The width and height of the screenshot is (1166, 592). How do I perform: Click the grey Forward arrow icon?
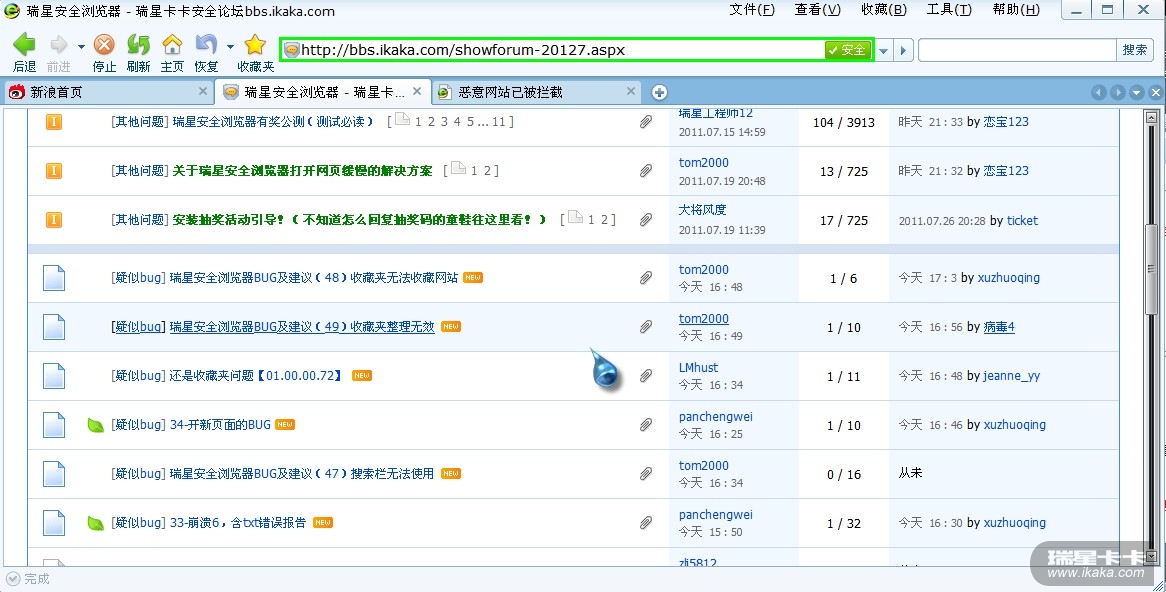tap(59, 45)
